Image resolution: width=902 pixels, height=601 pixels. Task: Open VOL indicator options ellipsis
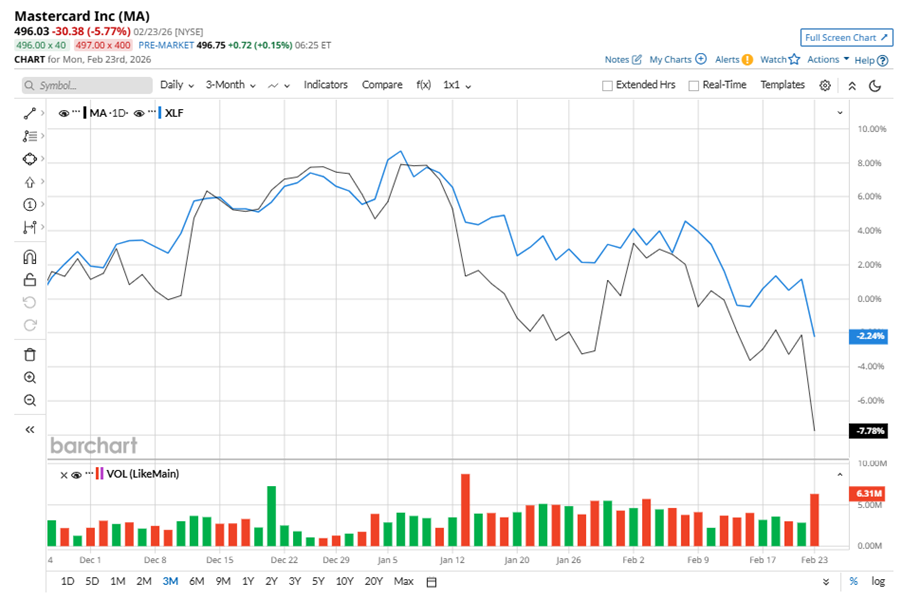pos(89,473)
